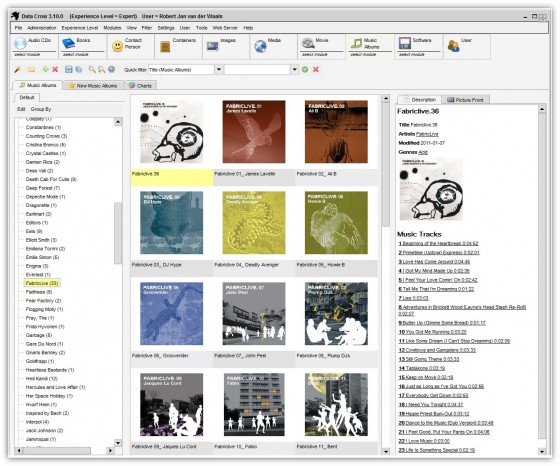The width and height of the screenshot is (560, 466).
Task: Open the Tools menu
Action: 201,28
